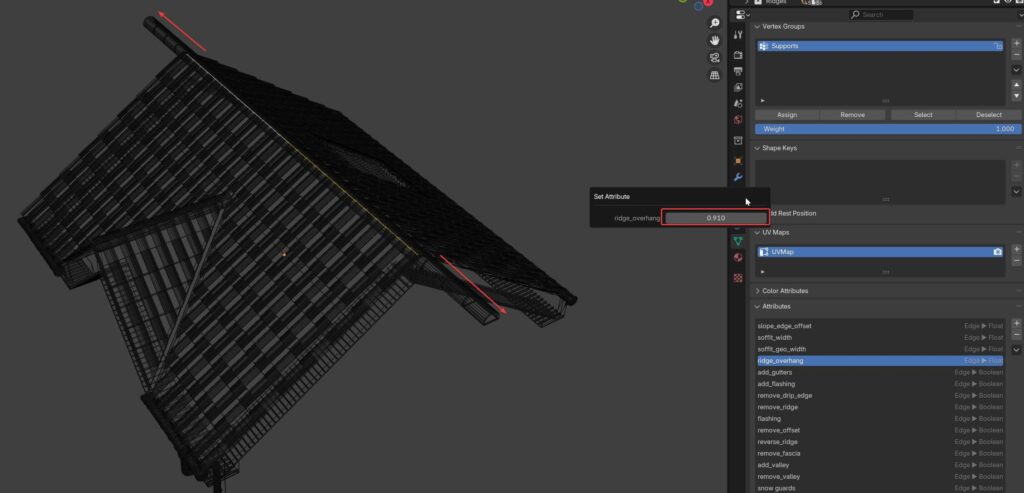Collapse the UV Maps panel
Image resolution: width=1024 pixels, height=493 pixels.
[x=758, y=232]
